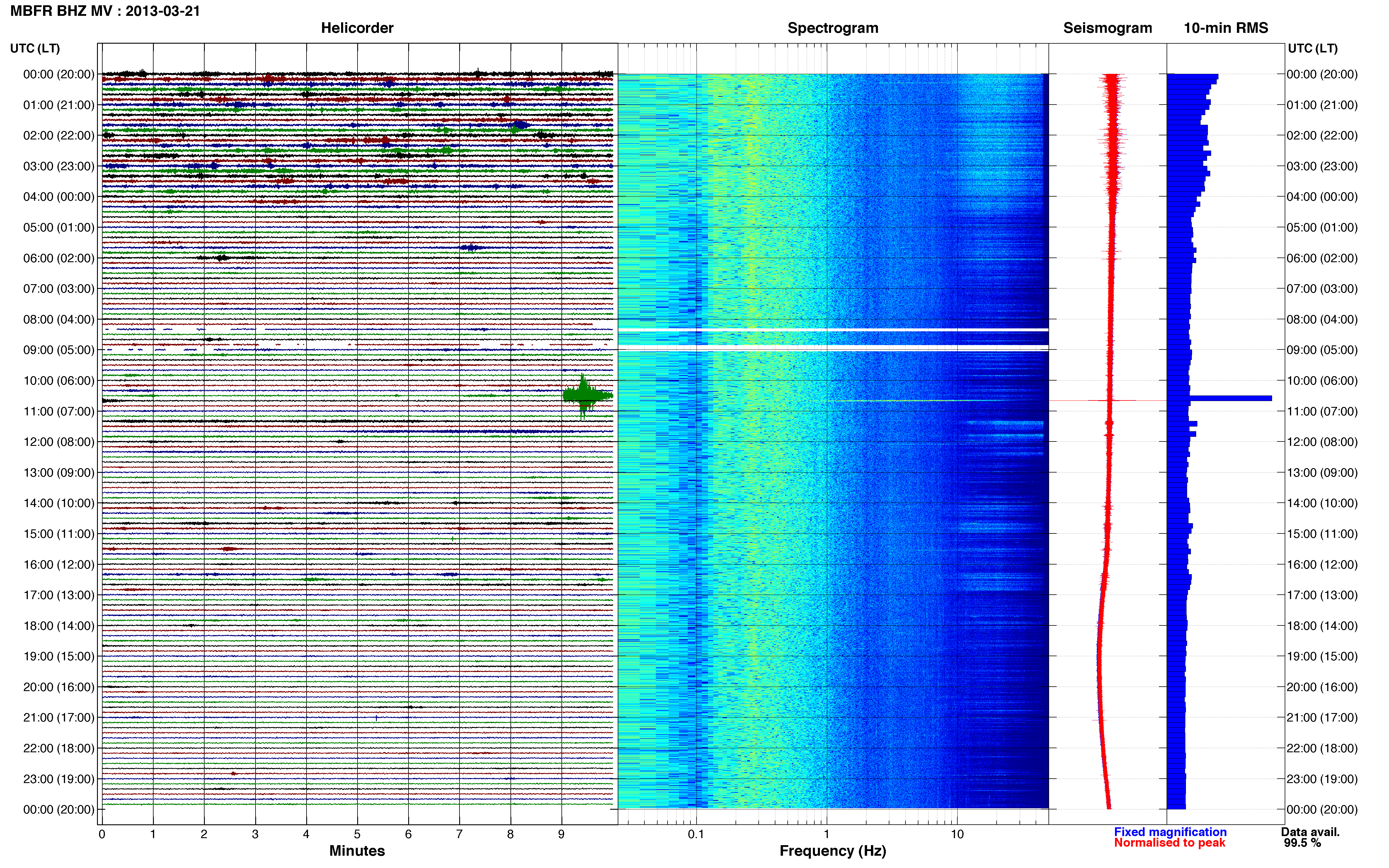Click the minute '9' tick label
Image resolution: width=1389 pixels, height=868 pixels.
[x=561, y=834]
